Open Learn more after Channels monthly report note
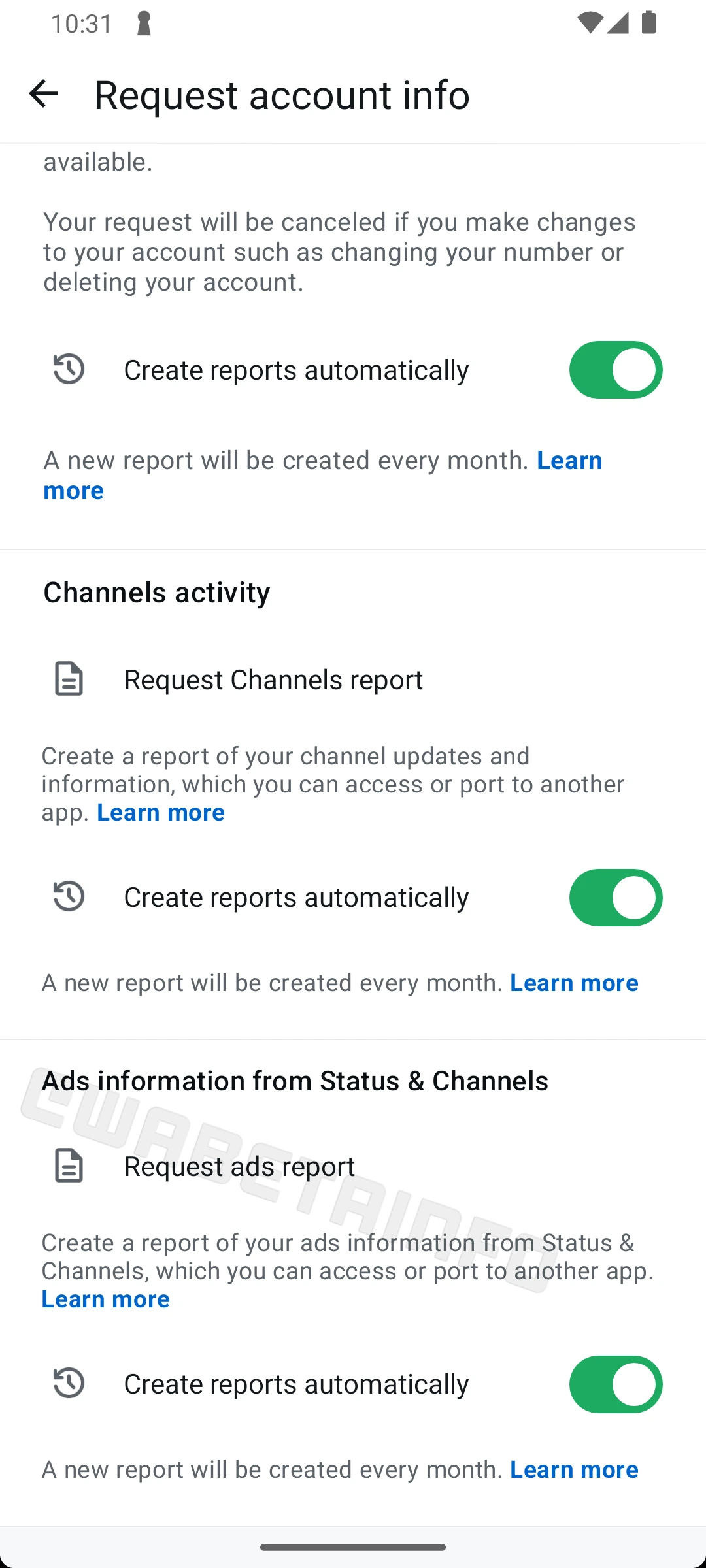The height and width of the screenshot is (1568, 706). [574, 983]
